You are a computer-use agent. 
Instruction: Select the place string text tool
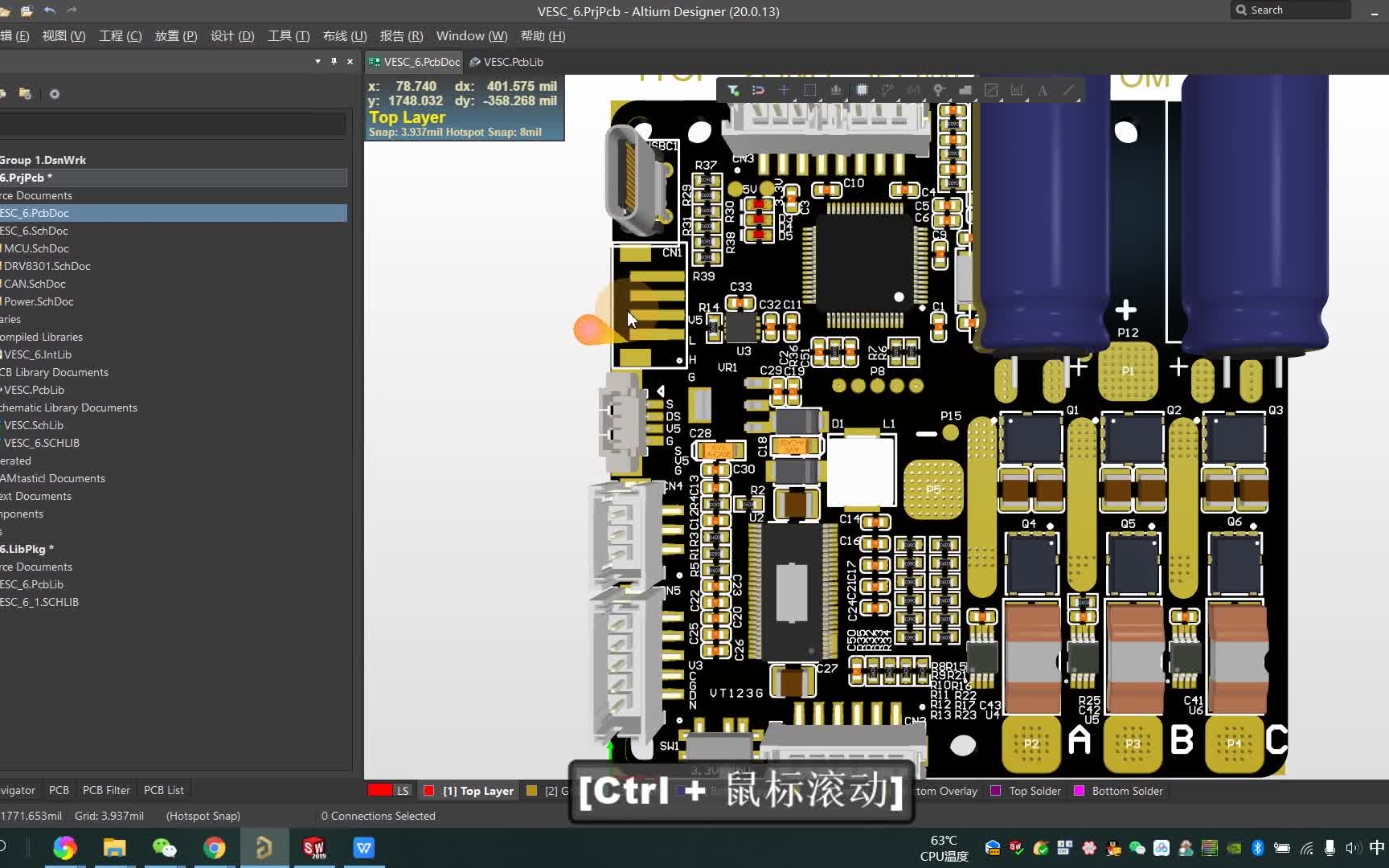pos(1043,90)
